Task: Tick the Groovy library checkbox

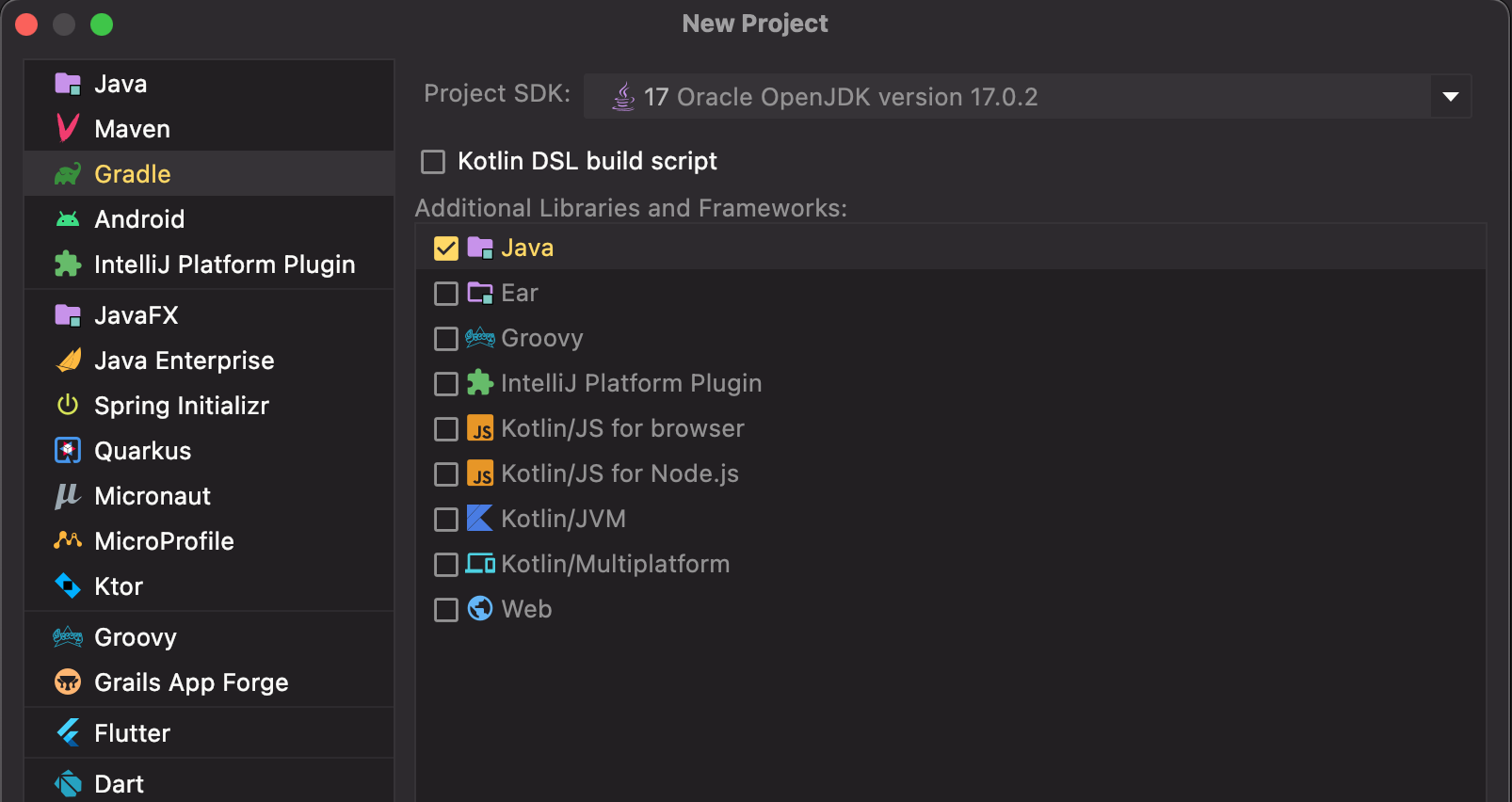Action: pyautogui.click(x=446, y=339)
